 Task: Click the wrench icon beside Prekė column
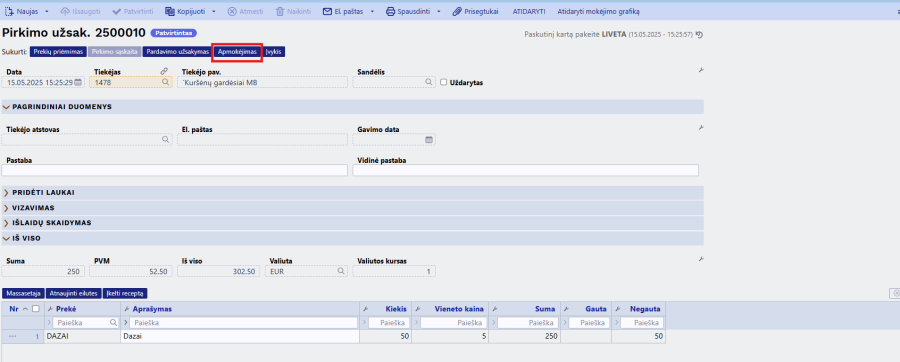[x=49, y=309]
